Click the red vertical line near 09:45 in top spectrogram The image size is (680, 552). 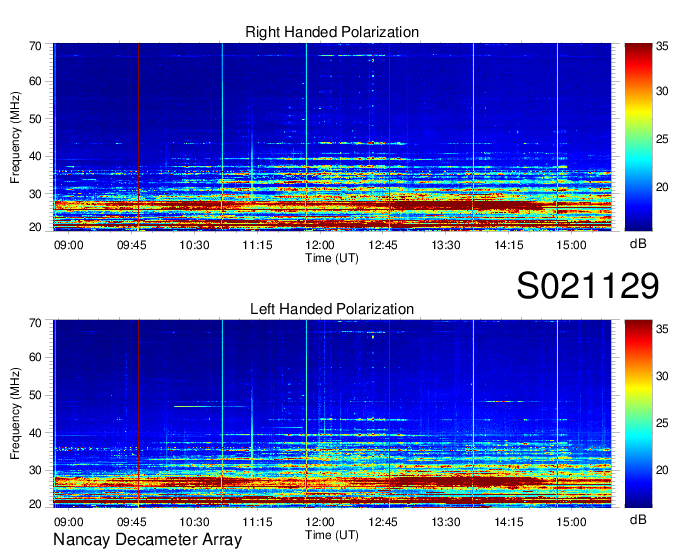[x=138, y=137]
